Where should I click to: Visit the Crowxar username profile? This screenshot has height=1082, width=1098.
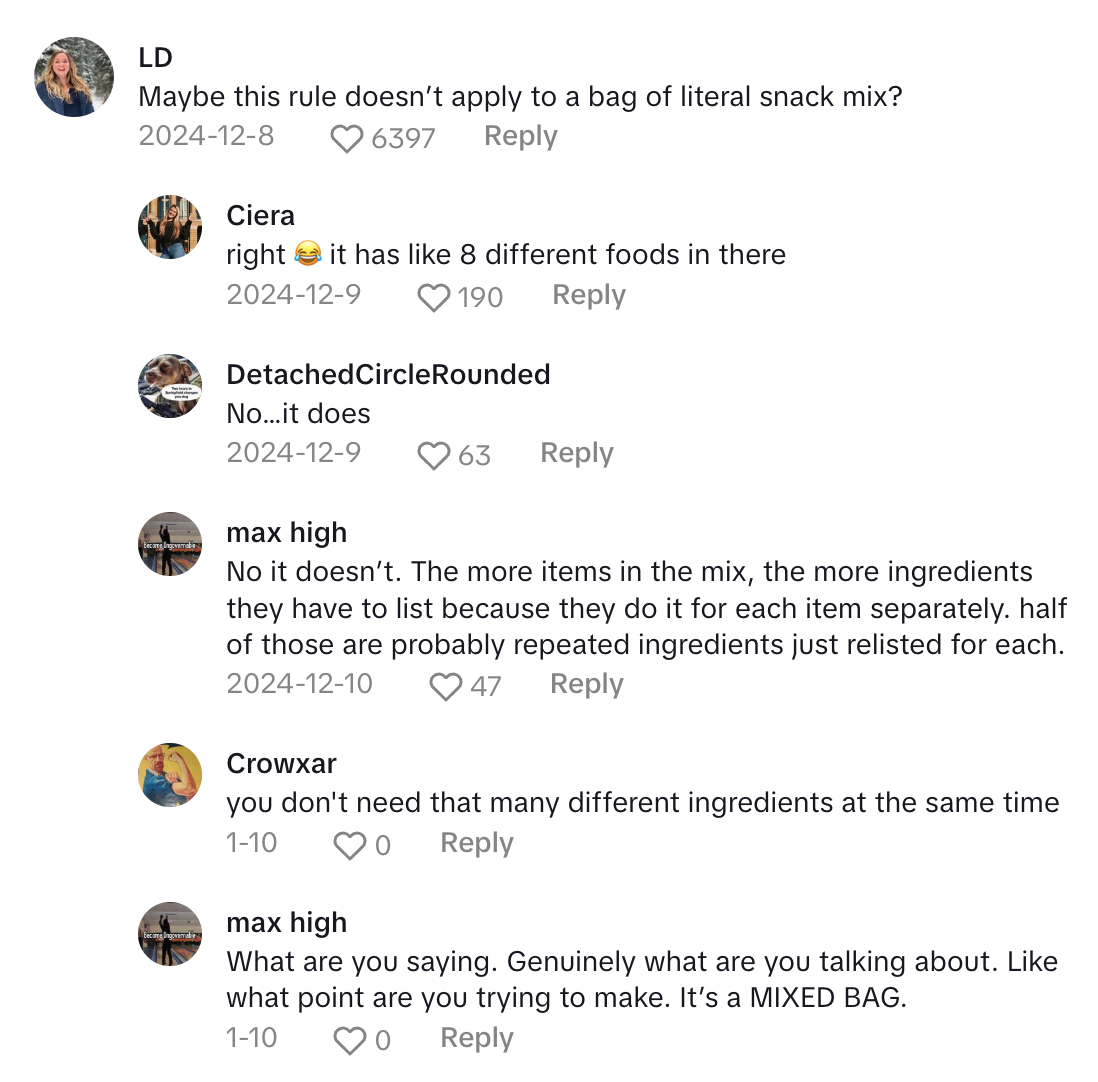(281, 764)
